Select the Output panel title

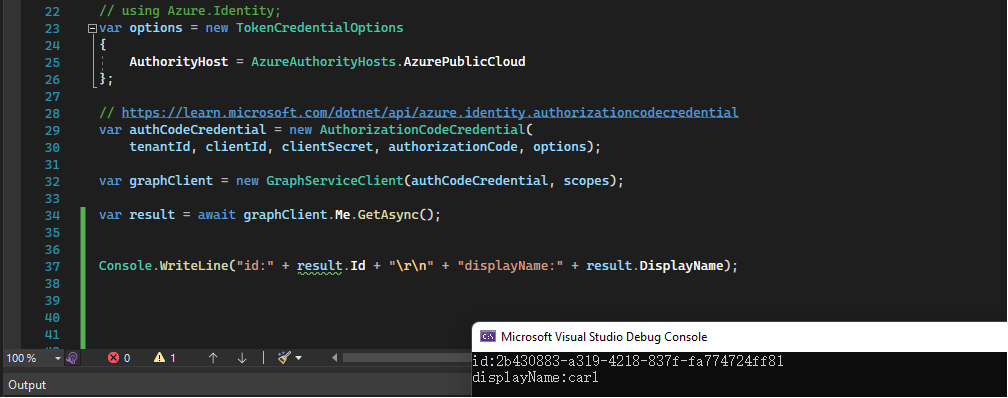coord(27,385)
